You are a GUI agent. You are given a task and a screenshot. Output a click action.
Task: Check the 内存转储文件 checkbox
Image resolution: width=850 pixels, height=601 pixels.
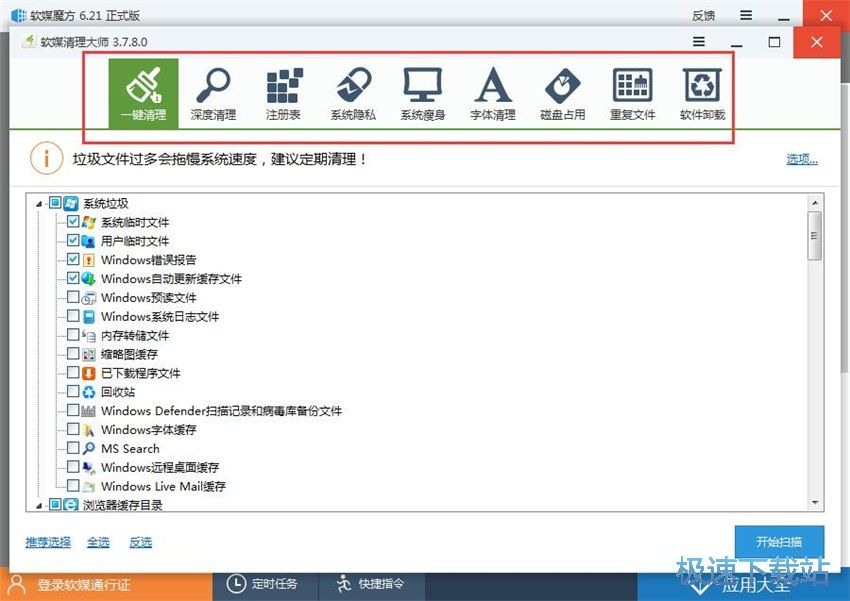pyautogui.click(x=73, y=334)
